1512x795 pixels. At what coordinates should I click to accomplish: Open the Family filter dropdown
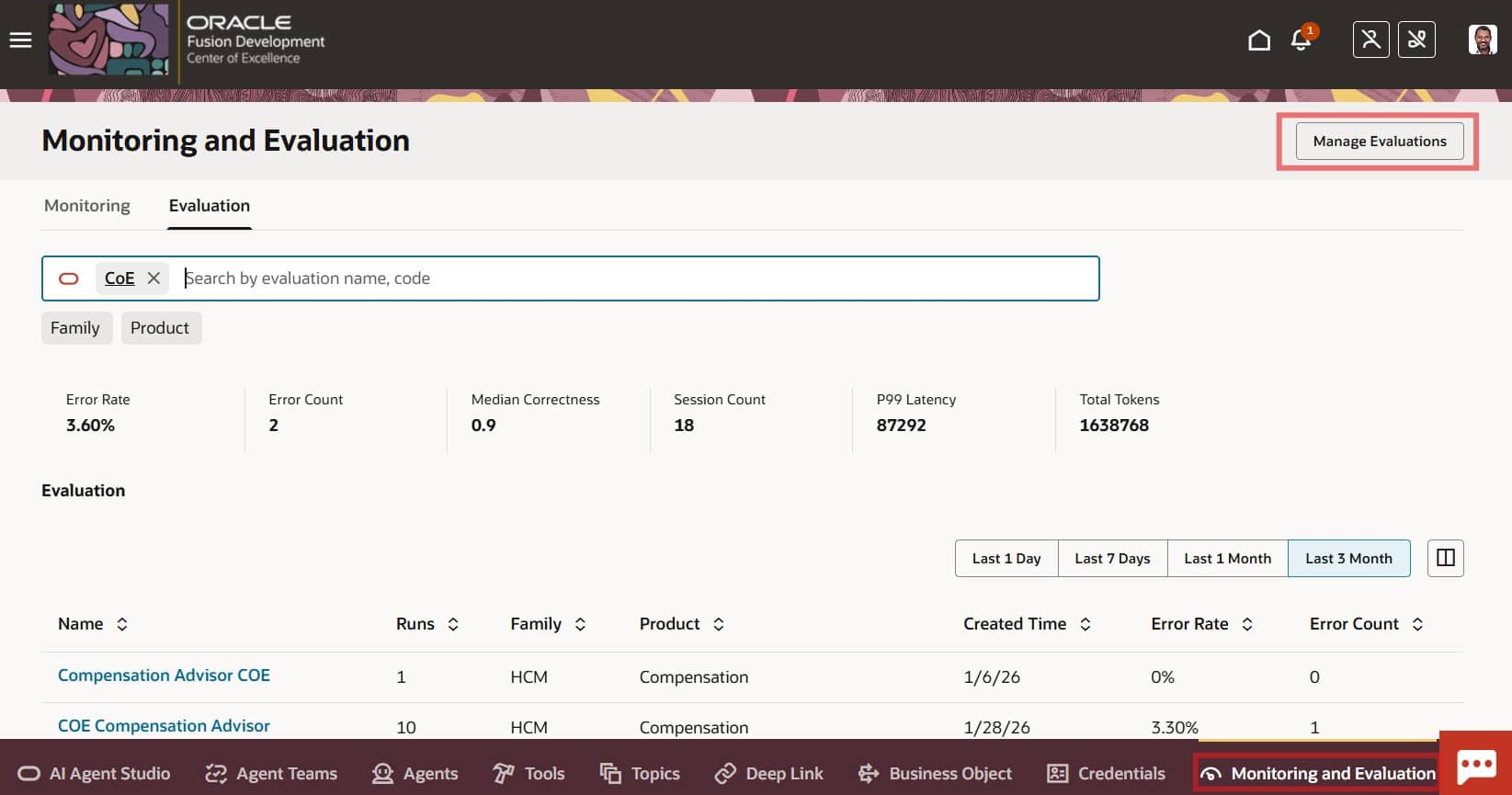click(x=75, y=328)
